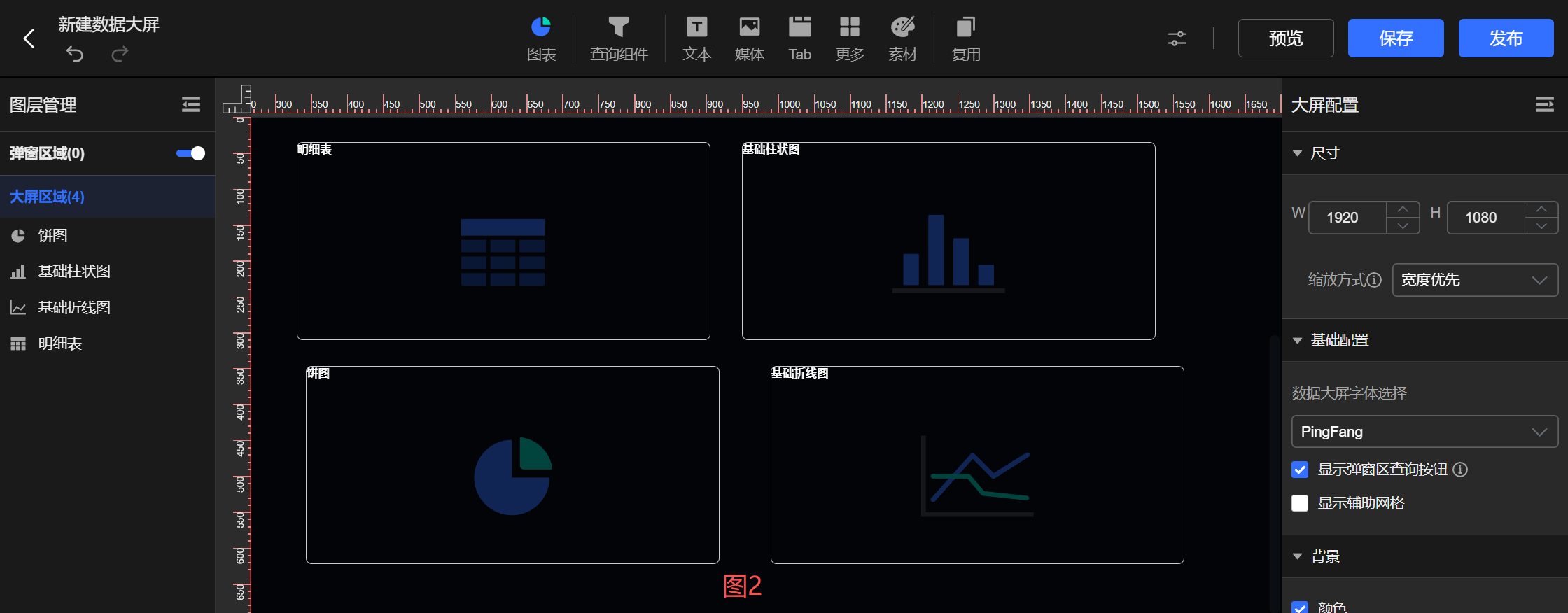The width and height of the screenshot is (1568, 613).
Task: Open the 缩放方式 dropdown
Action: (1474, 280)
